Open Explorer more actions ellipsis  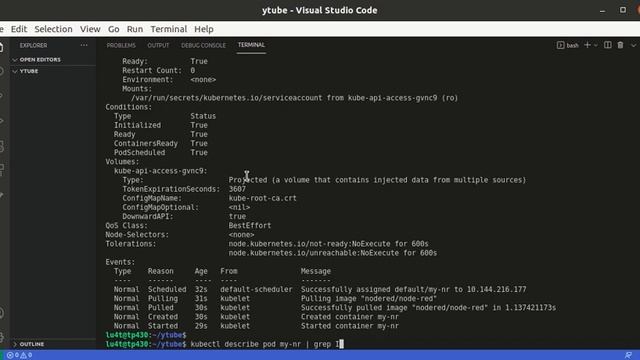point(84,45)
